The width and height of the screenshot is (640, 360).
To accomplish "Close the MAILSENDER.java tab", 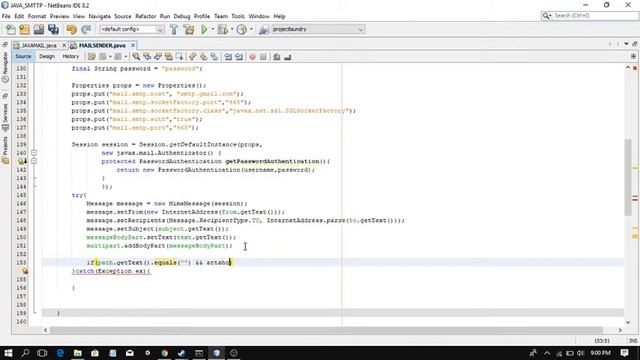I will tap(133, 45).
